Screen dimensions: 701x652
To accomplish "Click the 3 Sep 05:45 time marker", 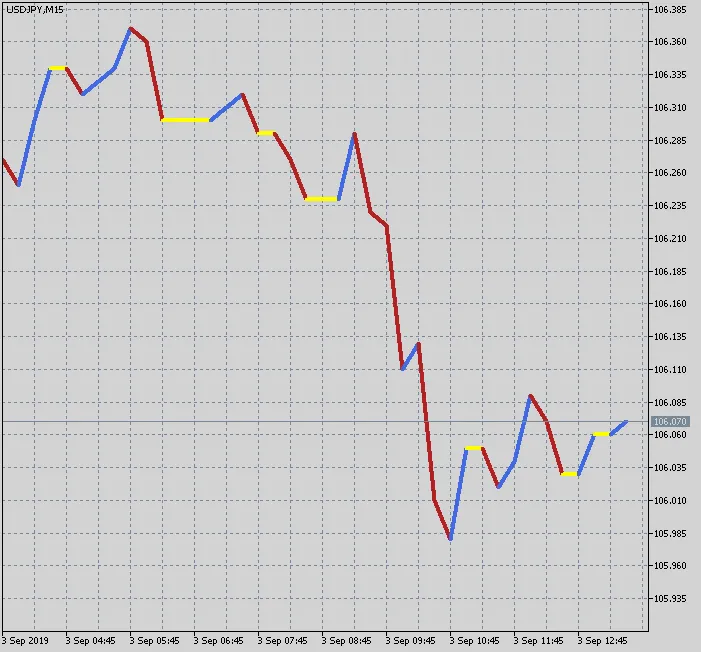I will pos(154,640).
